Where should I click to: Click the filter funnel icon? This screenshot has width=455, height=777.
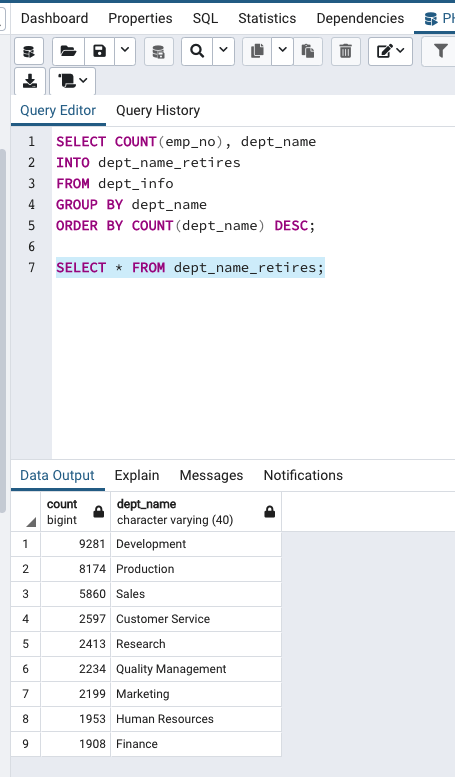pos(441,51)
